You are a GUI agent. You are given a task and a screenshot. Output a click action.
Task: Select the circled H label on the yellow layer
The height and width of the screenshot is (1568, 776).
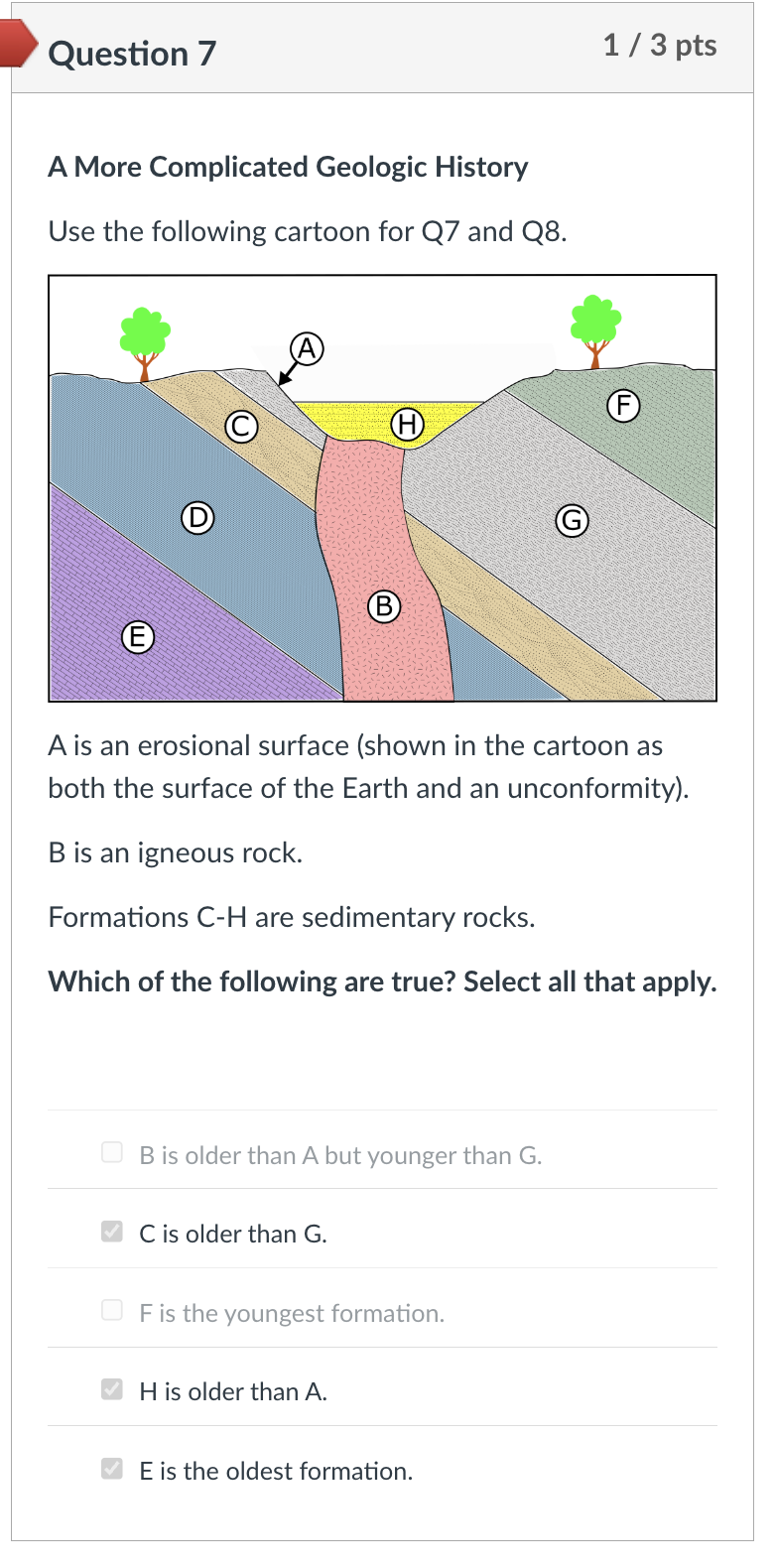[406, 424]
